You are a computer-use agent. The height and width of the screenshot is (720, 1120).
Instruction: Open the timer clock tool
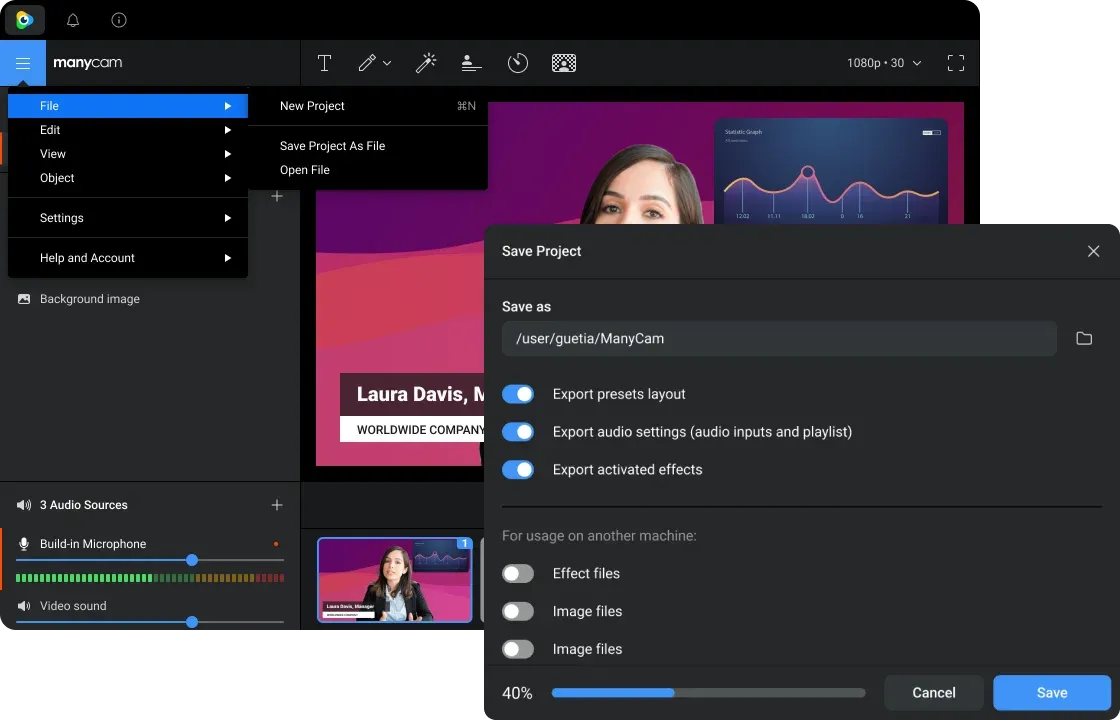pos(517,63)
